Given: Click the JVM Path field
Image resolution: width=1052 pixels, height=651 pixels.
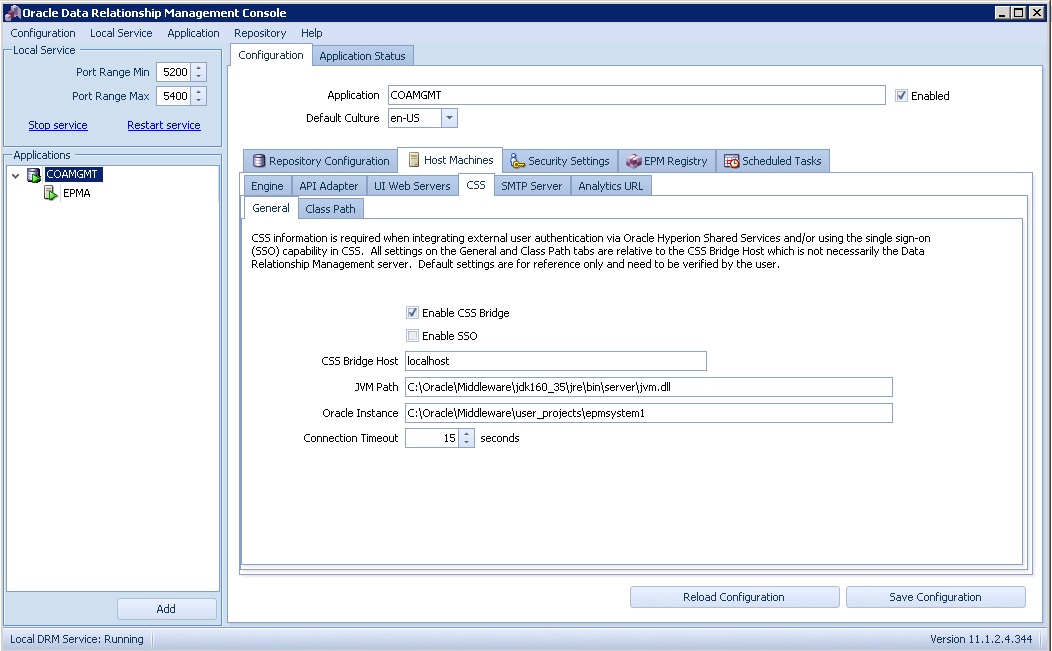Looking at the screenshot, I should 648,387.
